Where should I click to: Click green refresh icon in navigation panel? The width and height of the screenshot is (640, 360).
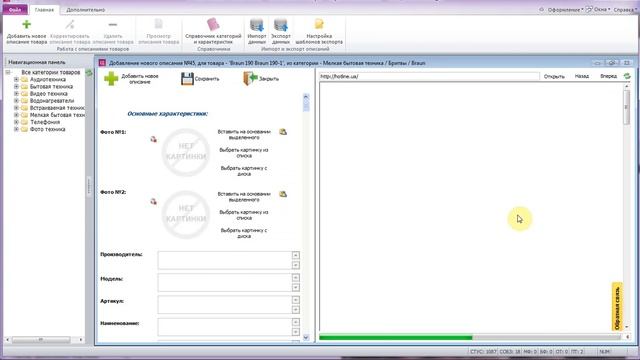[x=89, y=73]
